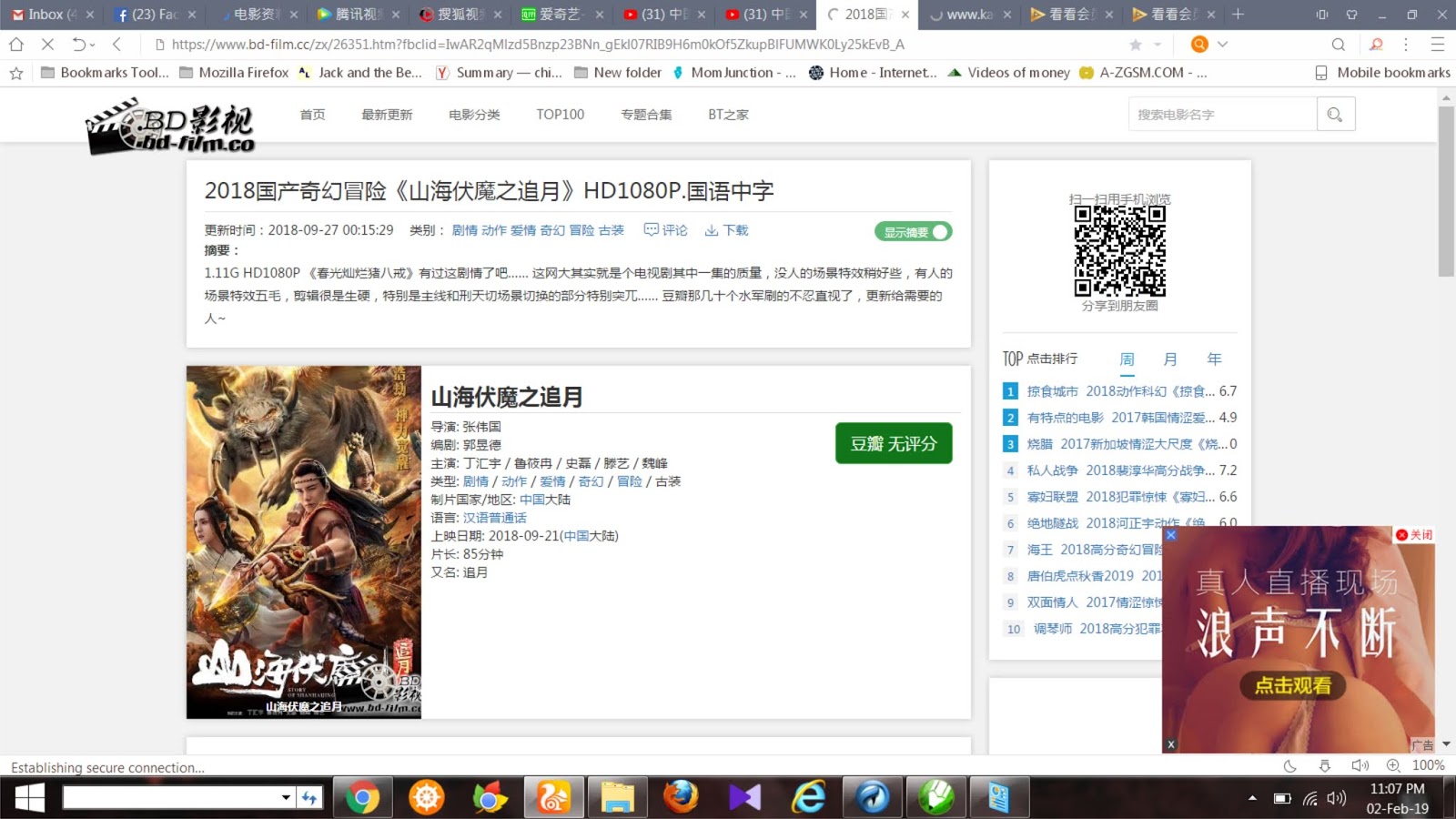Open the browser main menu icon
Viewport: 1456px width, 819px height.
(1438, 44)
